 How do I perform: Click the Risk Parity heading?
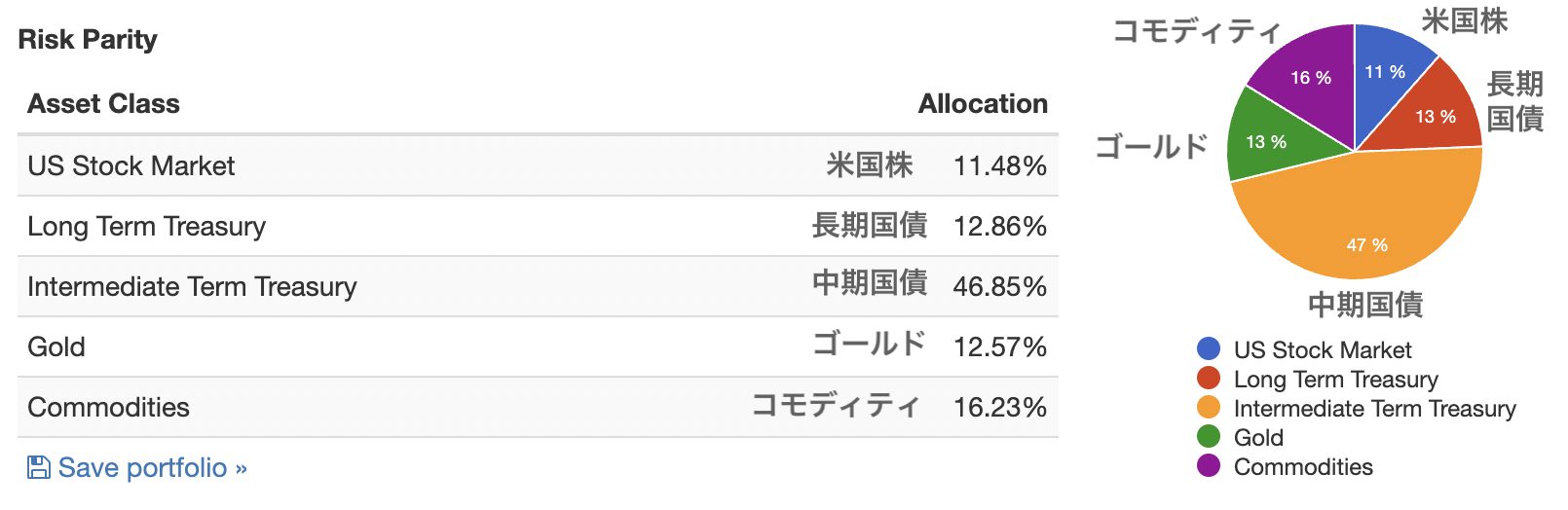coord(88,39)
